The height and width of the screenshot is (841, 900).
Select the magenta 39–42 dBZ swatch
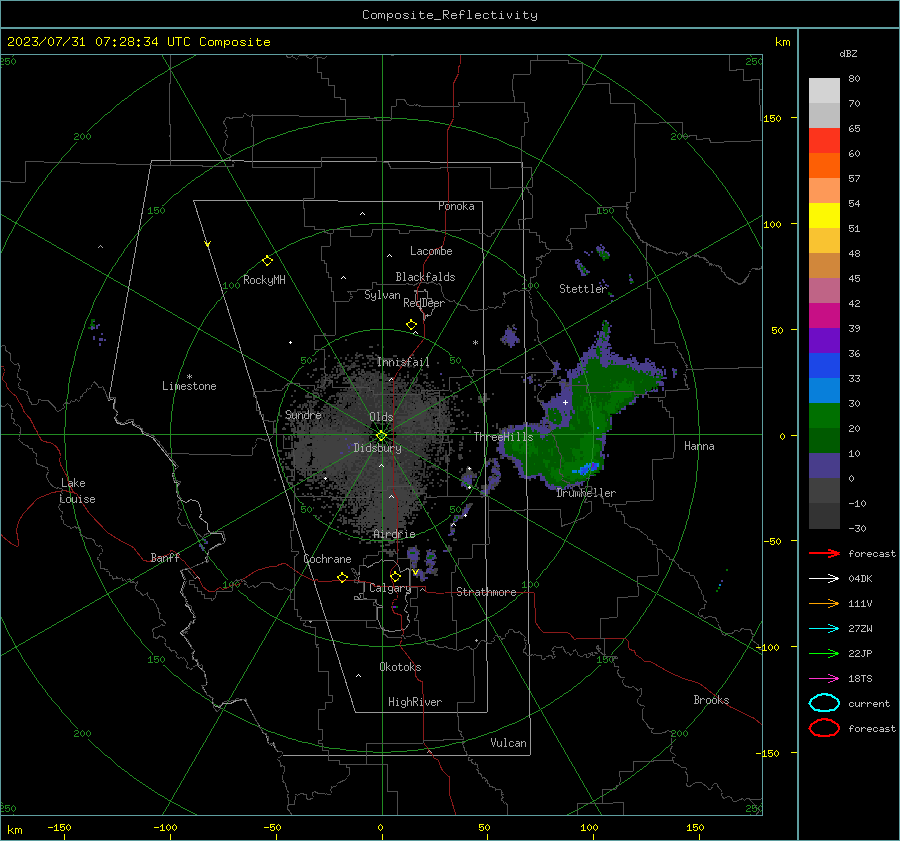[x=824, y=315]
